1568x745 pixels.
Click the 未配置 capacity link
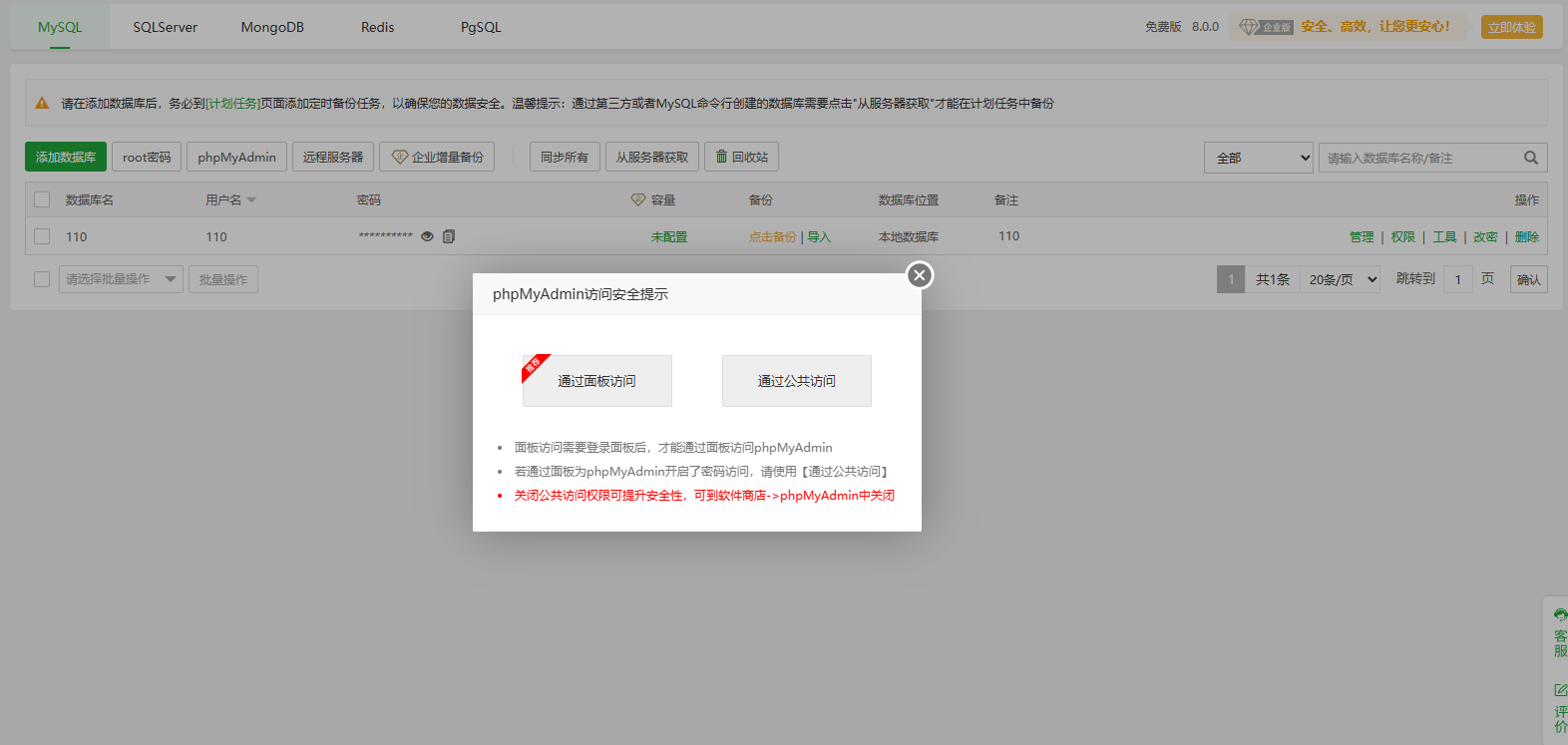669,236
